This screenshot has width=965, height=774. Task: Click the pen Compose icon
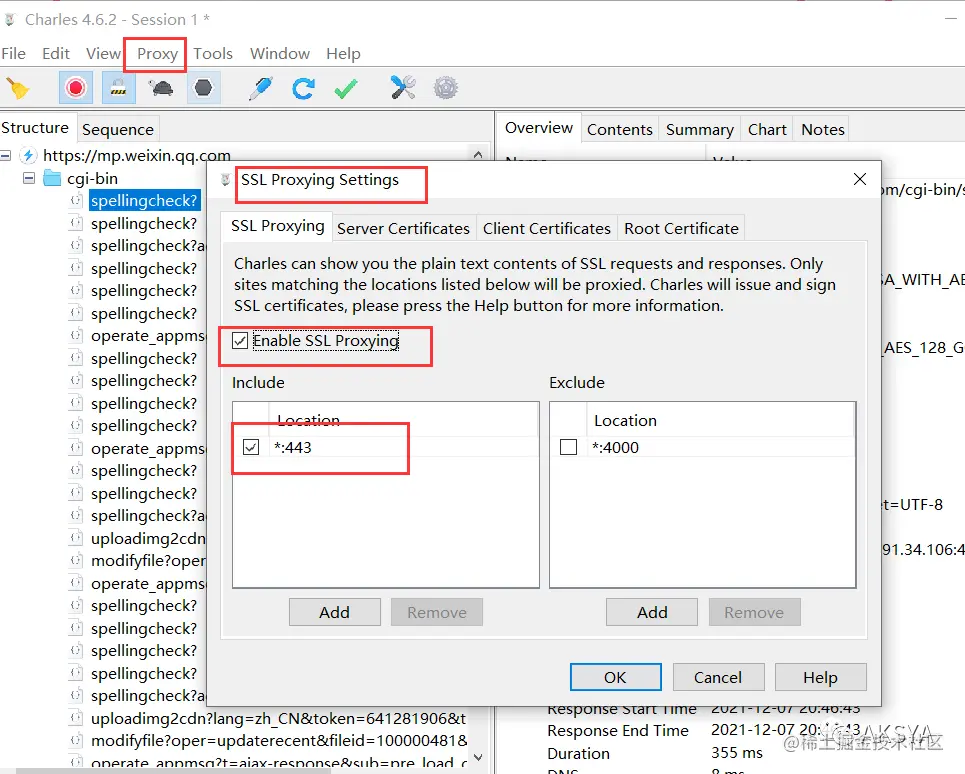coord(261,88)
